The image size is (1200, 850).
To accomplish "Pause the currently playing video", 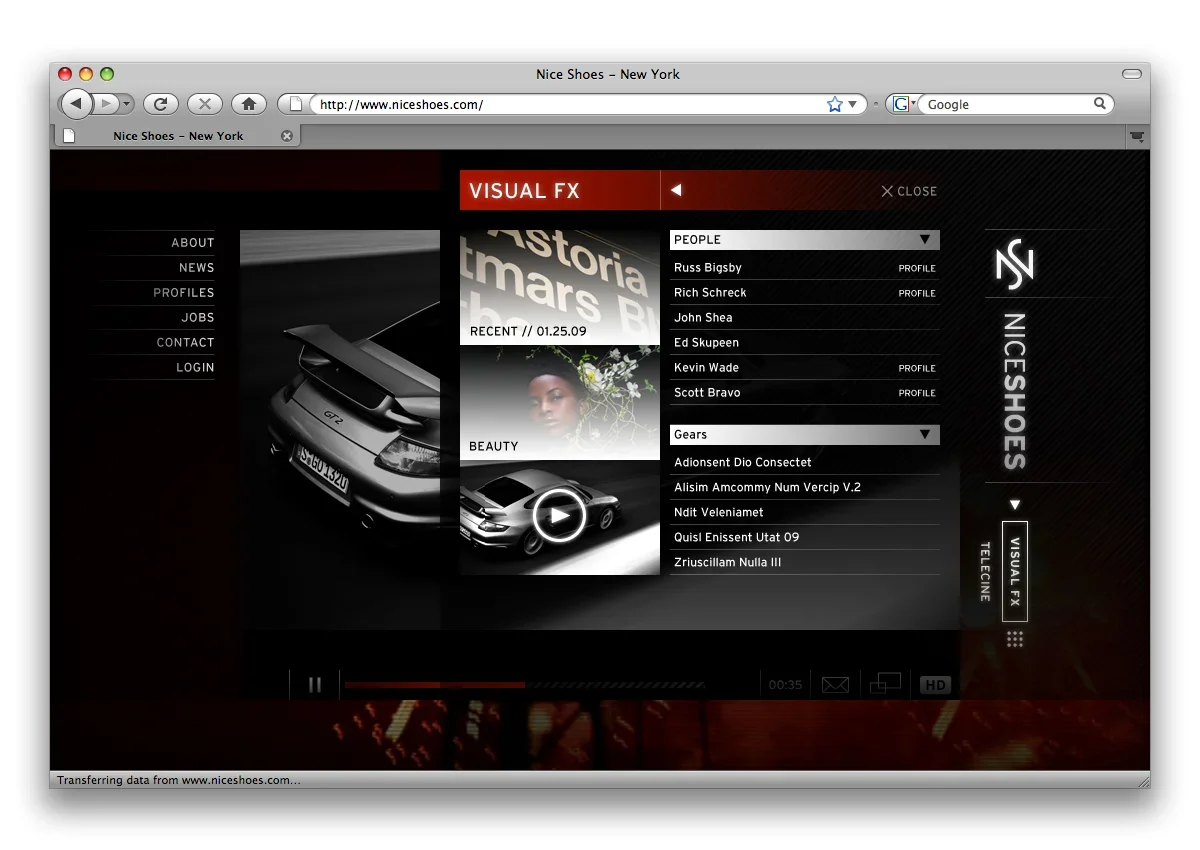I will 314,684.
